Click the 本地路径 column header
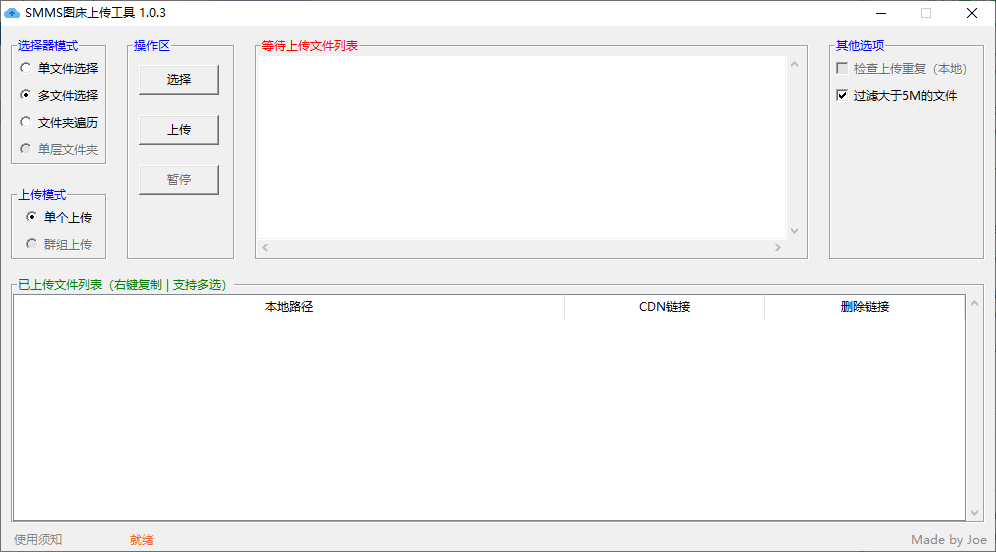The width and height of the screenshot is (996, 552). tap(289, 307)
